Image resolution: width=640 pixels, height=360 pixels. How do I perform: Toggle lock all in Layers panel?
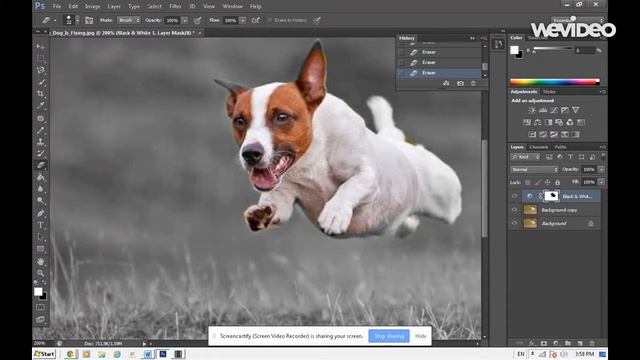[x=558, y=182]
